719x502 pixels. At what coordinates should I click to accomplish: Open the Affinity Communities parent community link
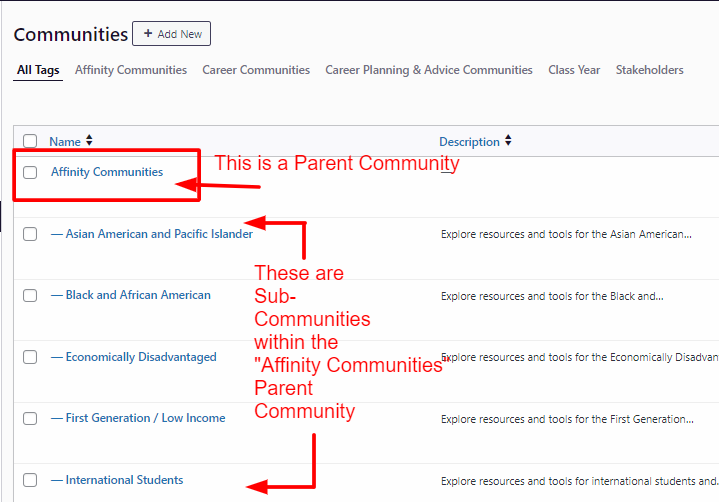[x=107, y=172]
